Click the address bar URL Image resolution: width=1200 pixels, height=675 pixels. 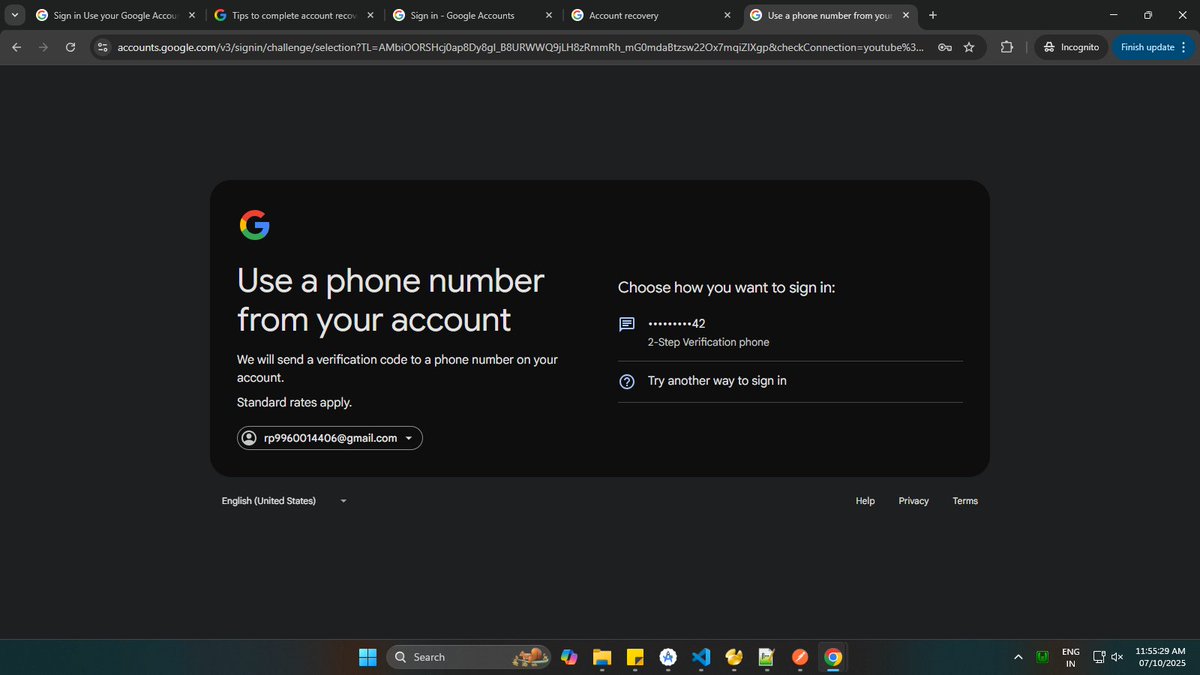[x=520, y=47]
